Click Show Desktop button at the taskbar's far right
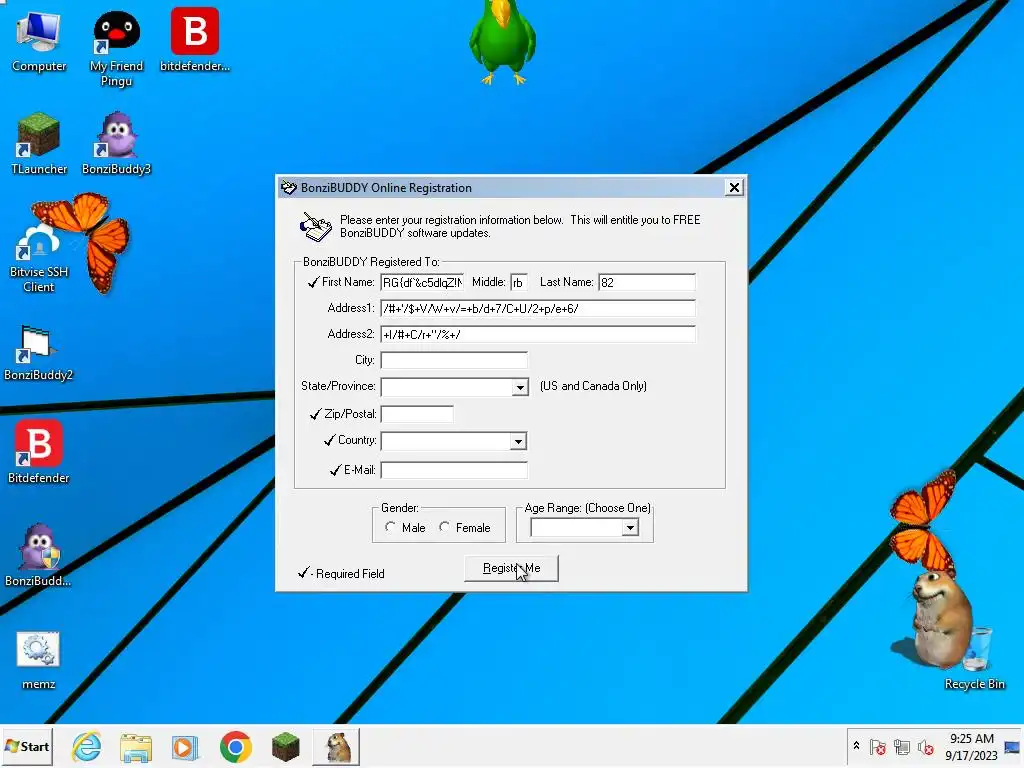The width and height of the screenshot is (1024, 768). (x=1013, y=746)
